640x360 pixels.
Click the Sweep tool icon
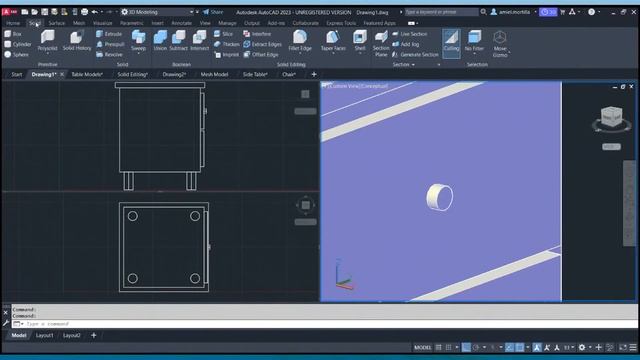[x=138, y=38]
